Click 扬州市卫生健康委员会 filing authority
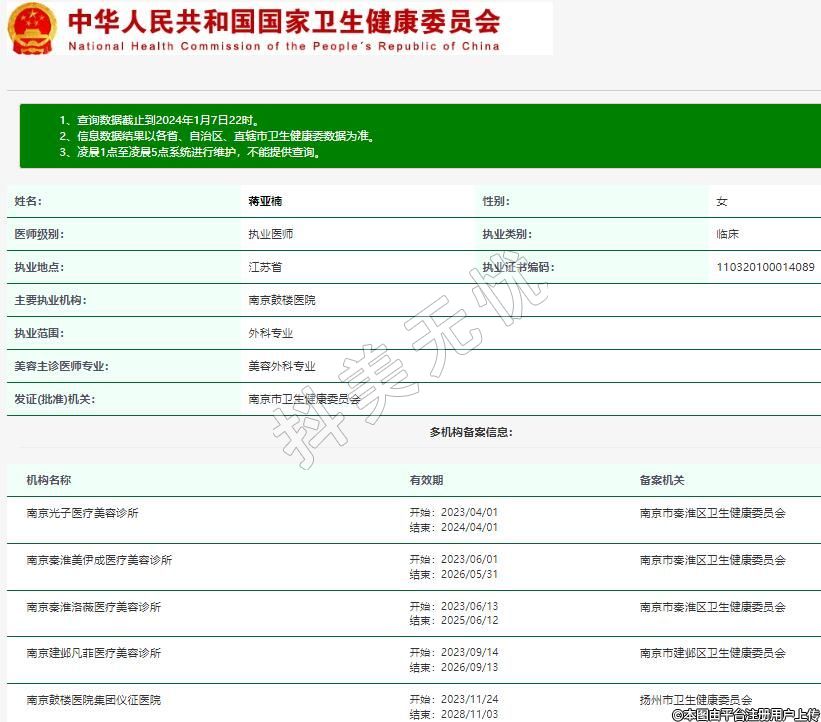 [696, 700]
